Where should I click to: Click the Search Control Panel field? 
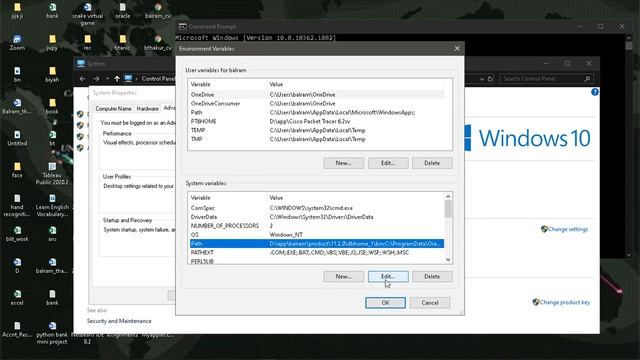(x=546, y=78)
